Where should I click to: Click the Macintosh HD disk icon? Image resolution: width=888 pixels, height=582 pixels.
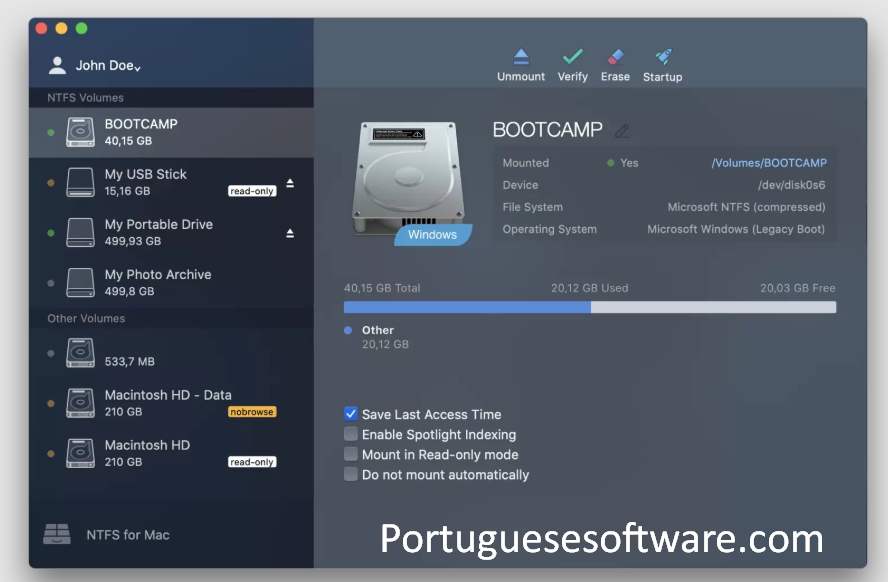pyautogui.click(x=80, y=453)
